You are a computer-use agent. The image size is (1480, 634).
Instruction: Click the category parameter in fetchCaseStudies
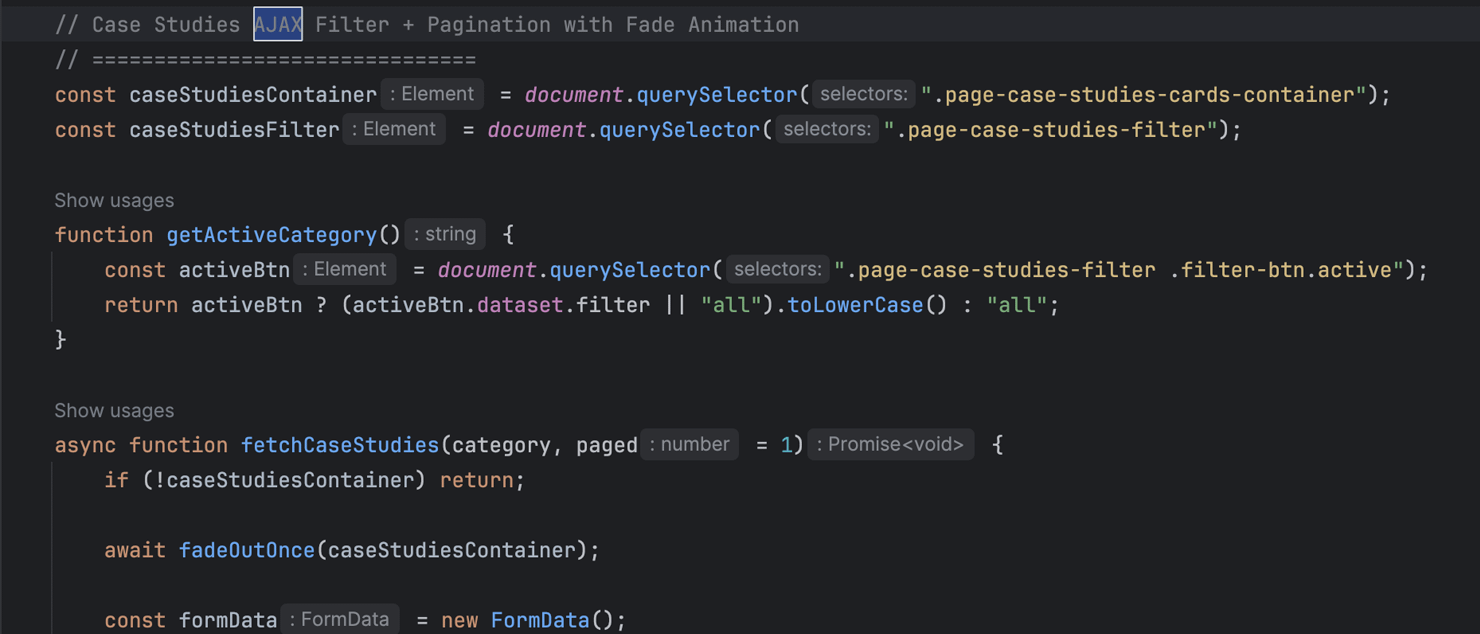click(501, 445)
